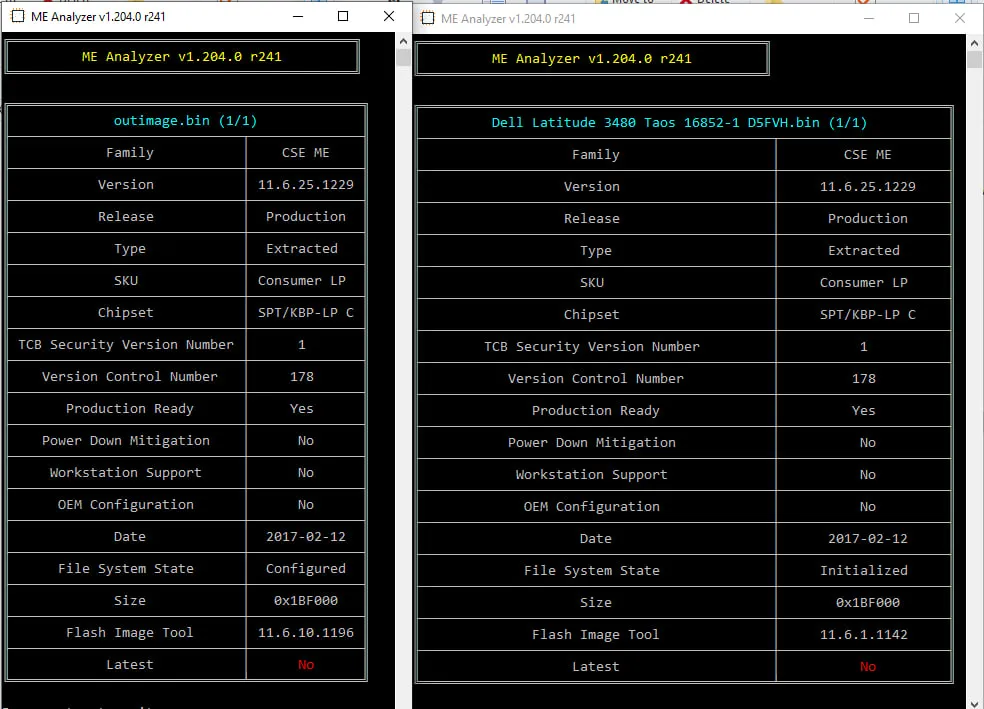
Task: Click the right window title bar text
Action: pyautogui.click(x=508, y=19)
